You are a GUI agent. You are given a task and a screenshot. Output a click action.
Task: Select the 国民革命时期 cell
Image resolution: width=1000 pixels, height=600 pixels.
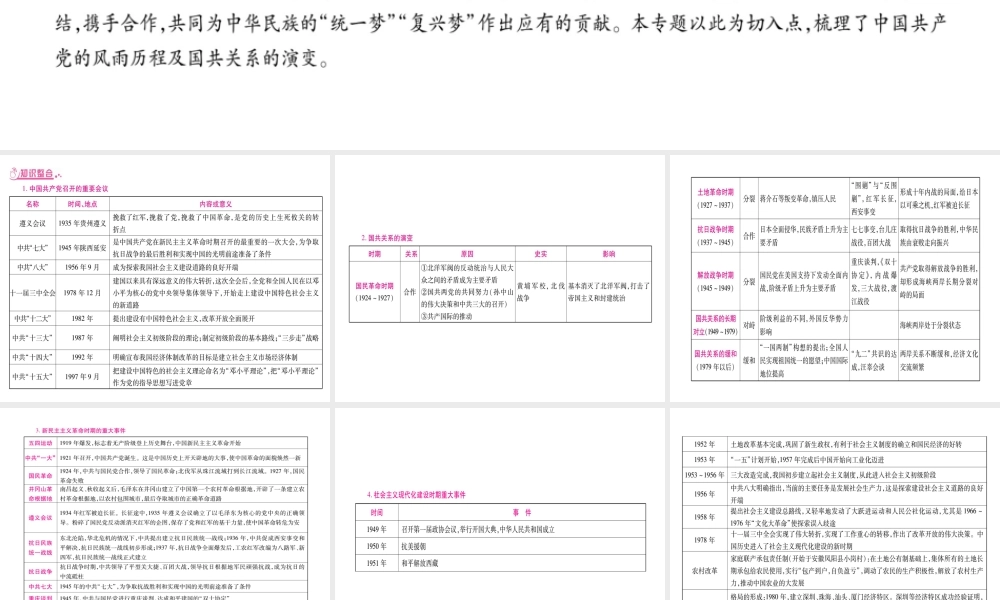[x=374, y=291]
